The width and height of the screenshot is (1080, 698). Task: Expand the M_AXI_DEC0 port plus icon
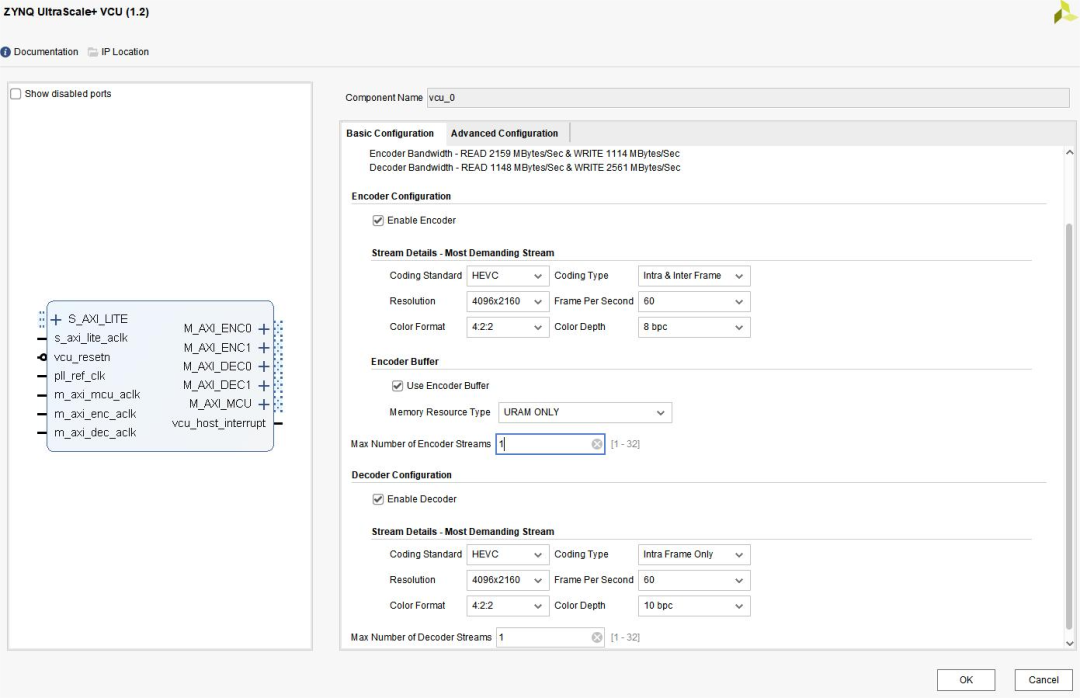coord(264,367)
